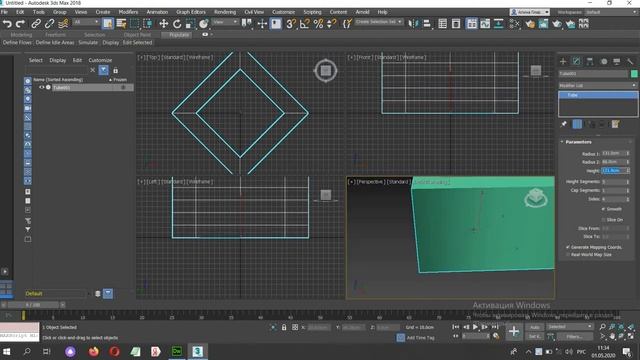Open the Select by Name list
640x360 pixels.
pyautogui.click(x=121, y=24)
